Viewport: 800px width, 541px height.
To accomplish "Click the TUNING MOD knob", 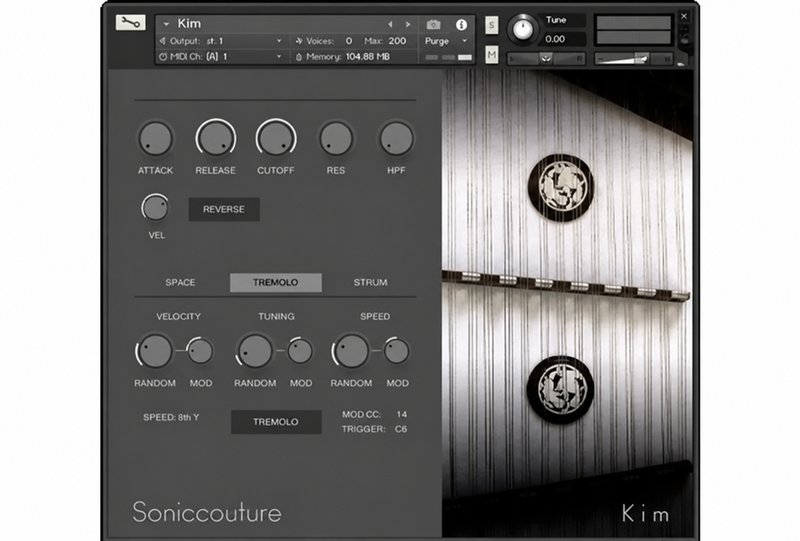I will click(299, 351).
